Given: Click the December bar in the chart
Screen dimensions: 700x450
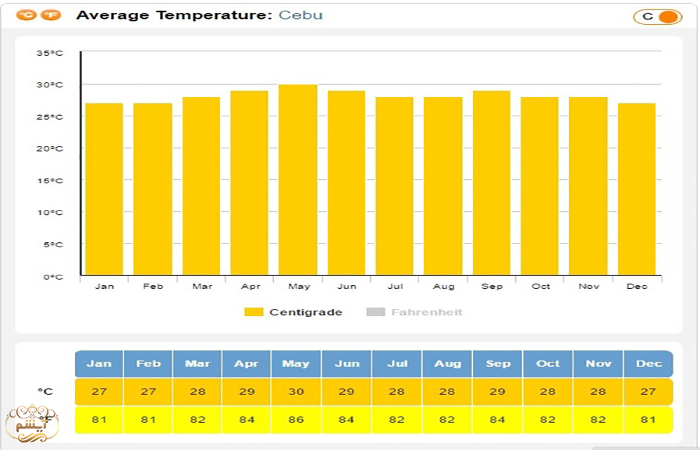Looking at the screenshot, I should (x=637, y=189).
